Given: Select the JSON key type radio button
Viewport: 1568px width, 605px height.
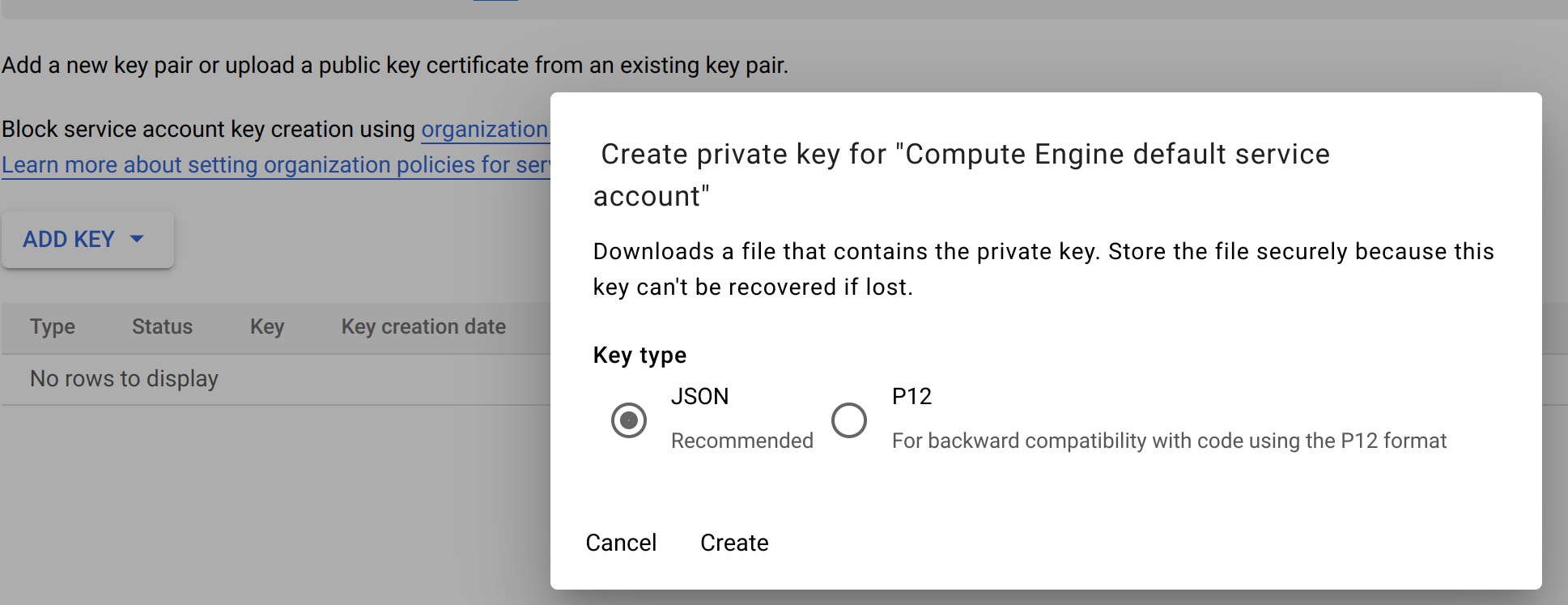Looking at the screenshot, I should 628,420.
